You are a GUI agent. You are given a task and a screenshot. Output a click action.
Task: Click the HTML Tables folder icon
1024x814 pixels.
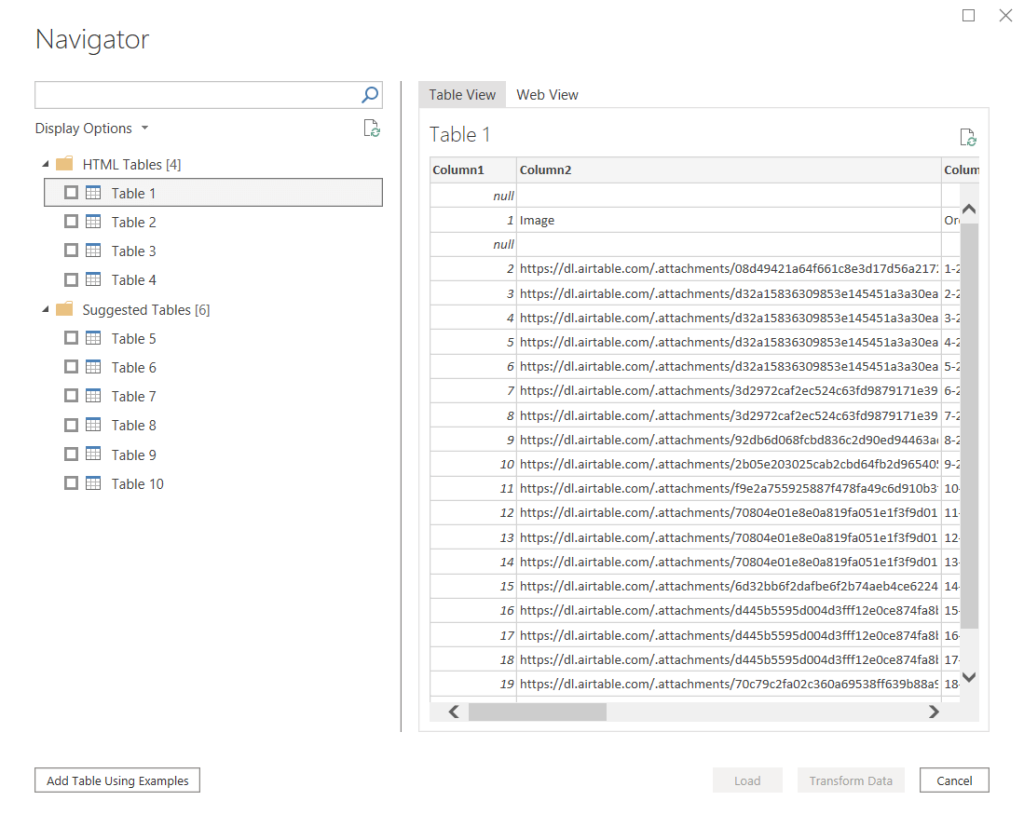point(66,163)
